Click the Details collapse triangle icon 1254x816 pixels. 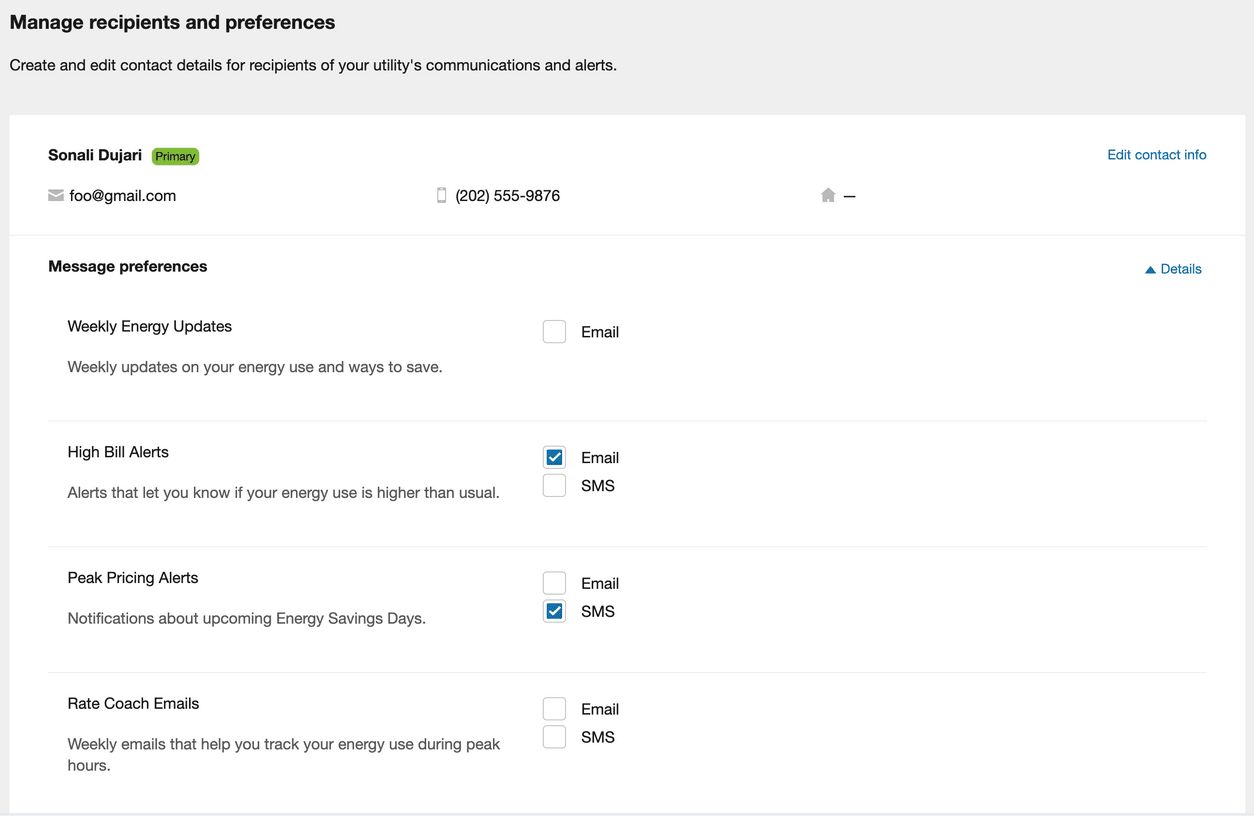pos(1150,270)
